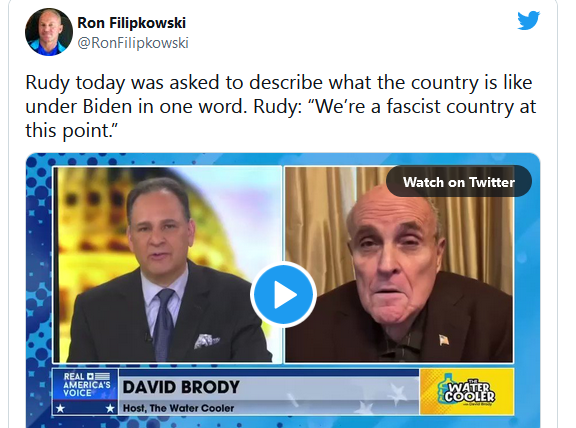Open Ron Filipkowski's profile avatar
Viewport: 576px width, 428px height.
(49, 32)
